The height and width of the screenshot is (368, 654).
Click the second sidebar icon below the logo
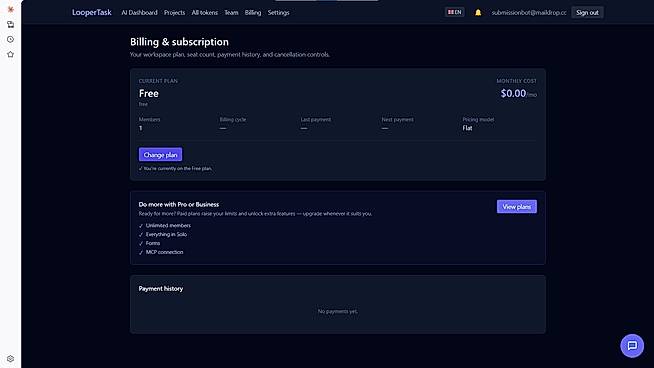point(10,24)
